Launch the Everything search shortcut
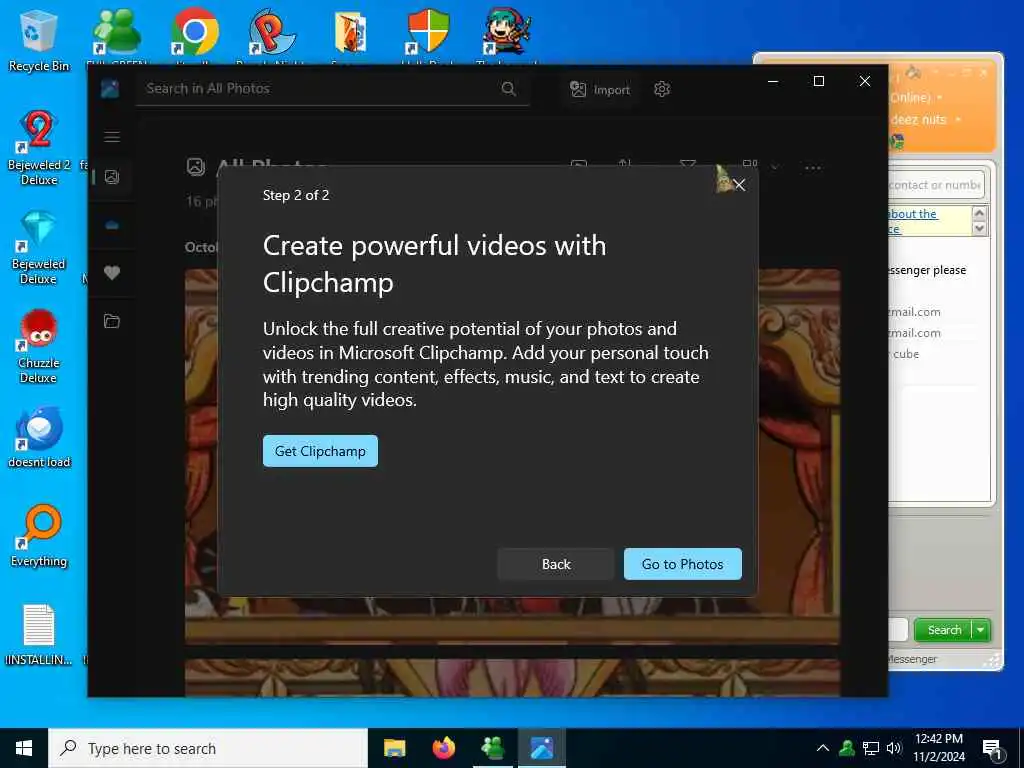This screenshot has height=768, width=1024. (39, 536)
